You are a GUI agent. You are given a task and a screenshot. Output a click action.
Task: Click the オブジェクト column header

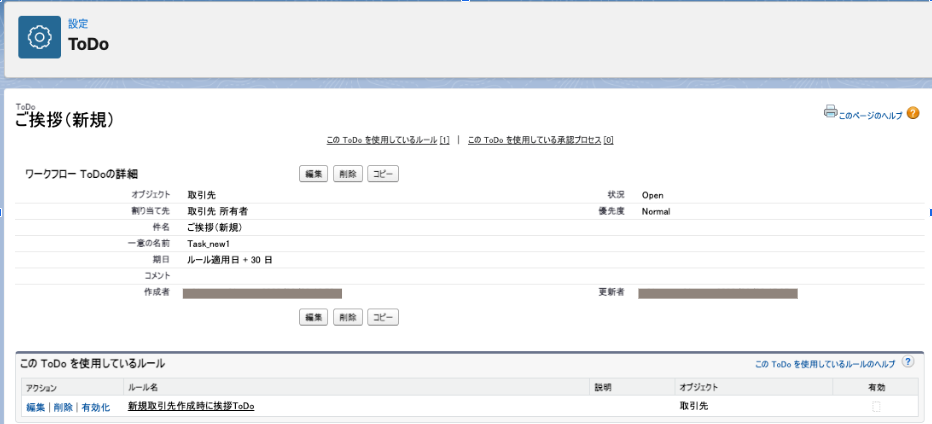click(x=699, y=387)
